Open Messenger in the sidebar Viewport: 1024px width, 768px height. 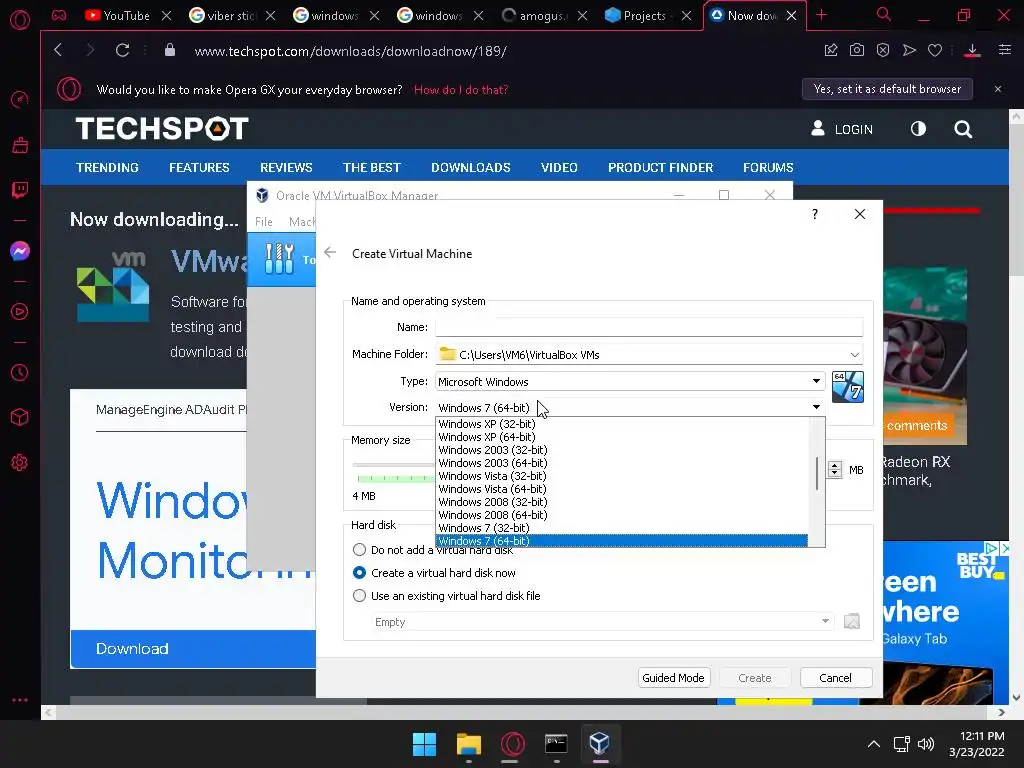(x=20, y=251)
